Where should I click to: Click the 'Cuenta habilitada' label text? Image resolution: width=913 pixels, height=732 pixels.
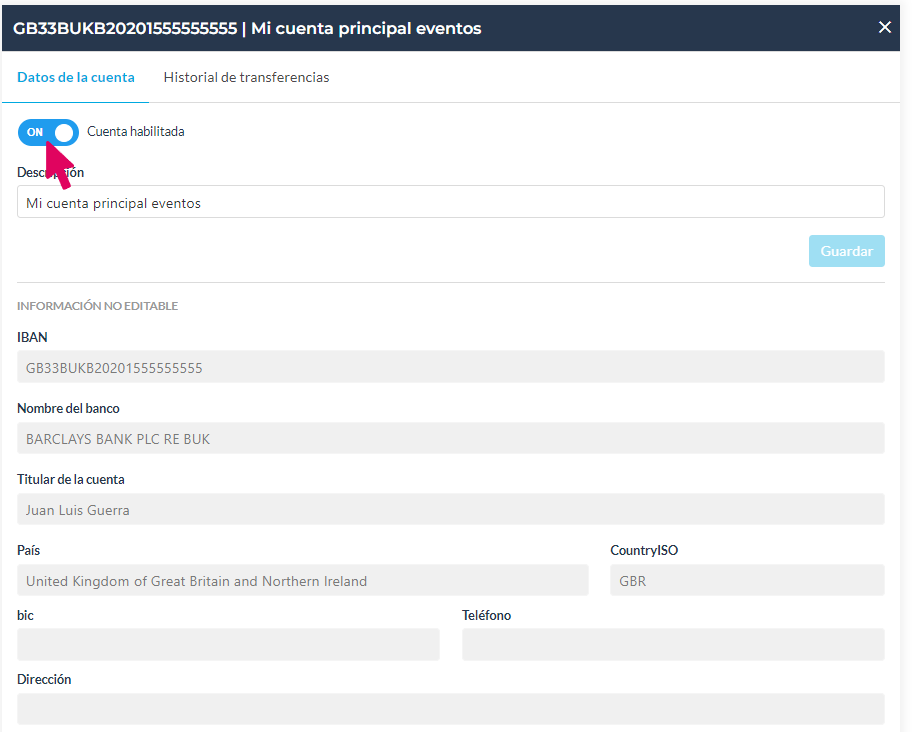click(136, 132)
